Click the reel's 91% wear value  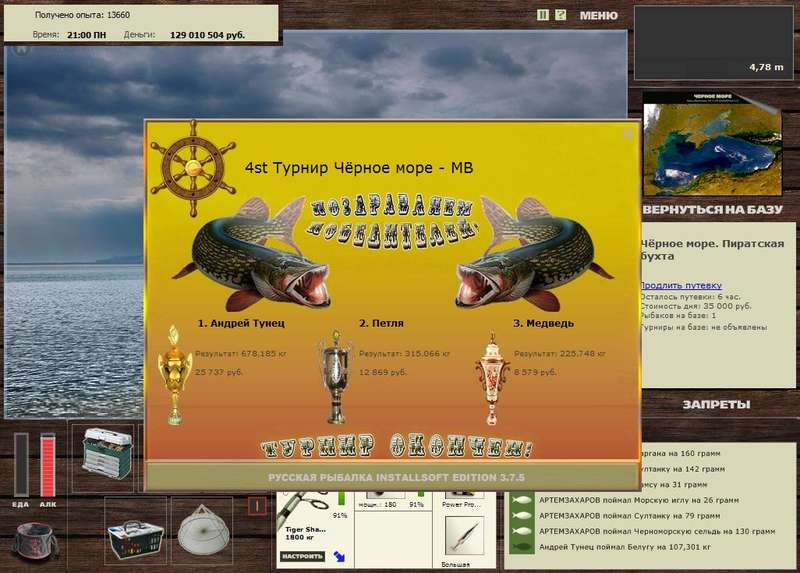(416, 504)
